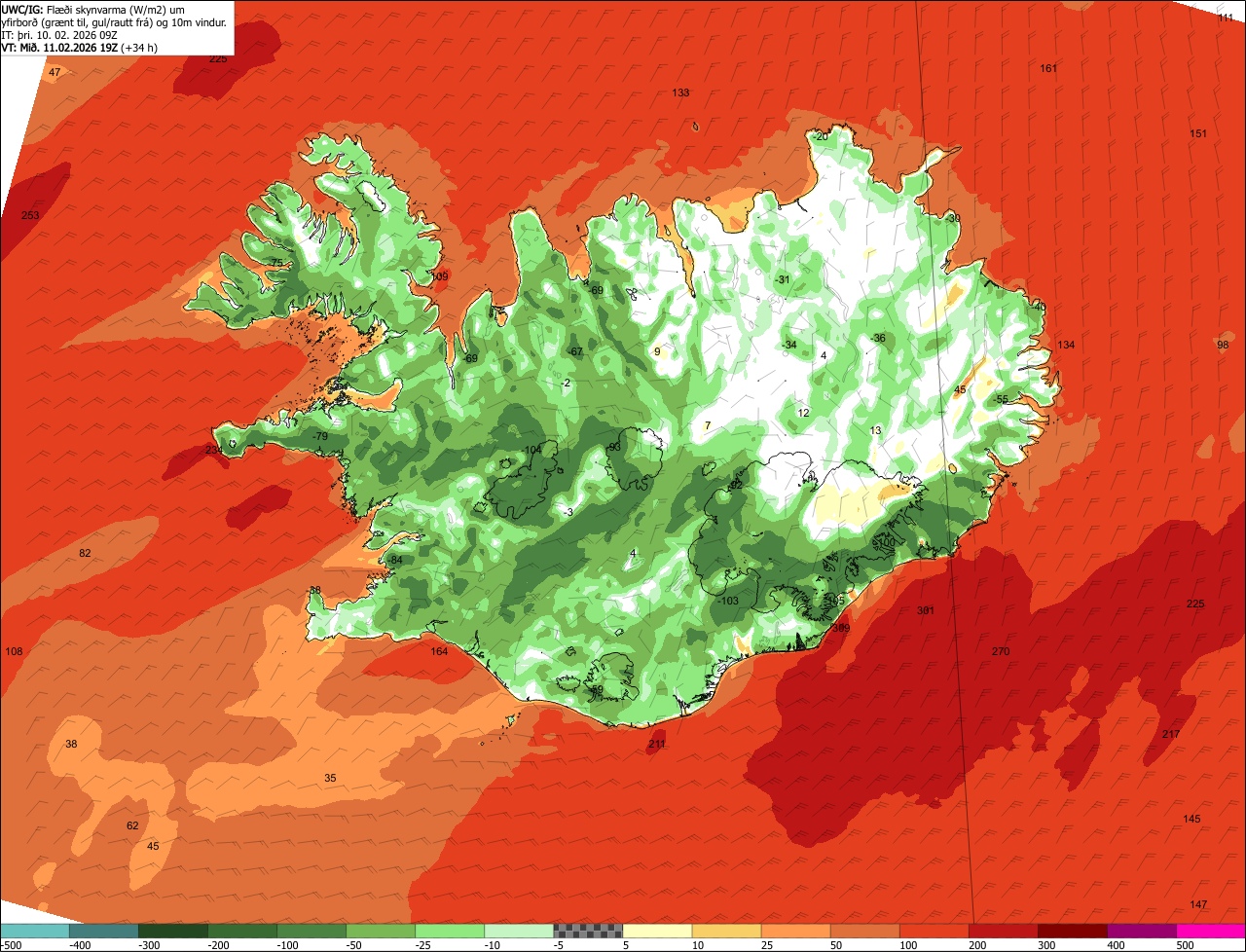1246x952 pixels.
Task: Select the -3 value in the central highlands
Action: tap(568, 512)
